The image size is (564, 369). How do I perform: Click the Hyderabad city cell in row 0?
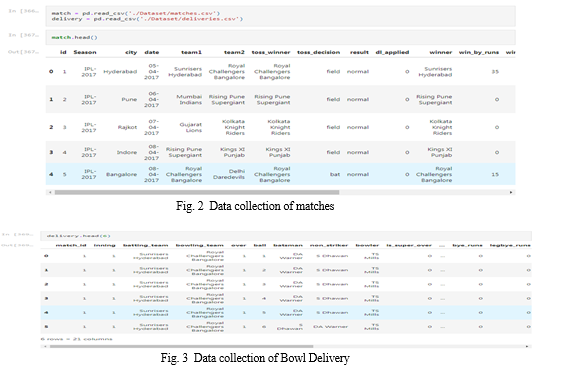(120, 72)
